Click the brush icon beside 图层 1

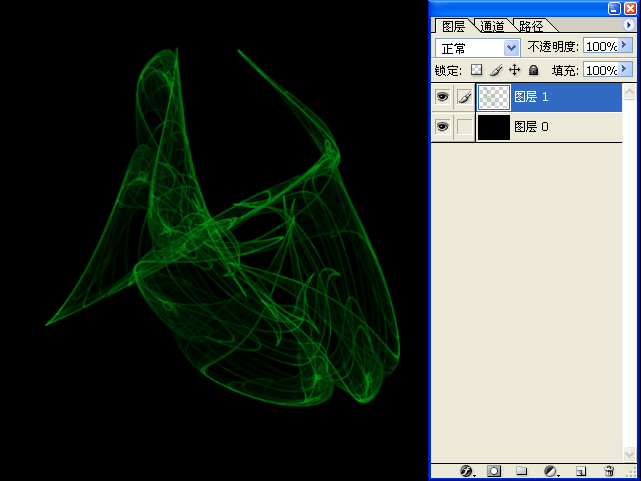(x=464, y=97)
